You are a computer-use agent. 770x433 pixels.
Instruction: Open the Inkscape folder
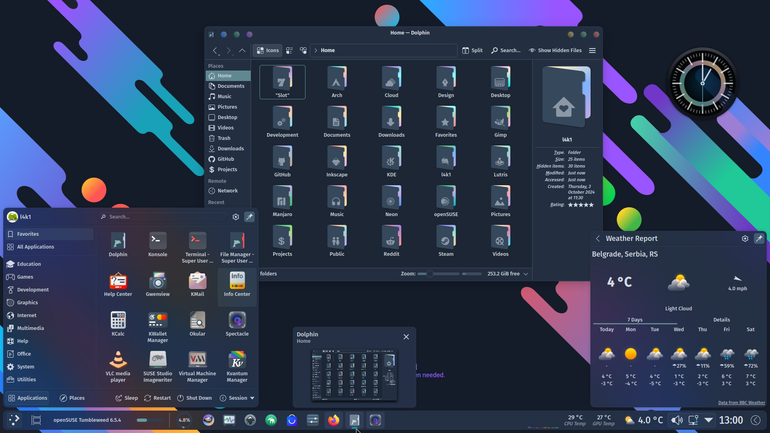(x=336, y=162)
